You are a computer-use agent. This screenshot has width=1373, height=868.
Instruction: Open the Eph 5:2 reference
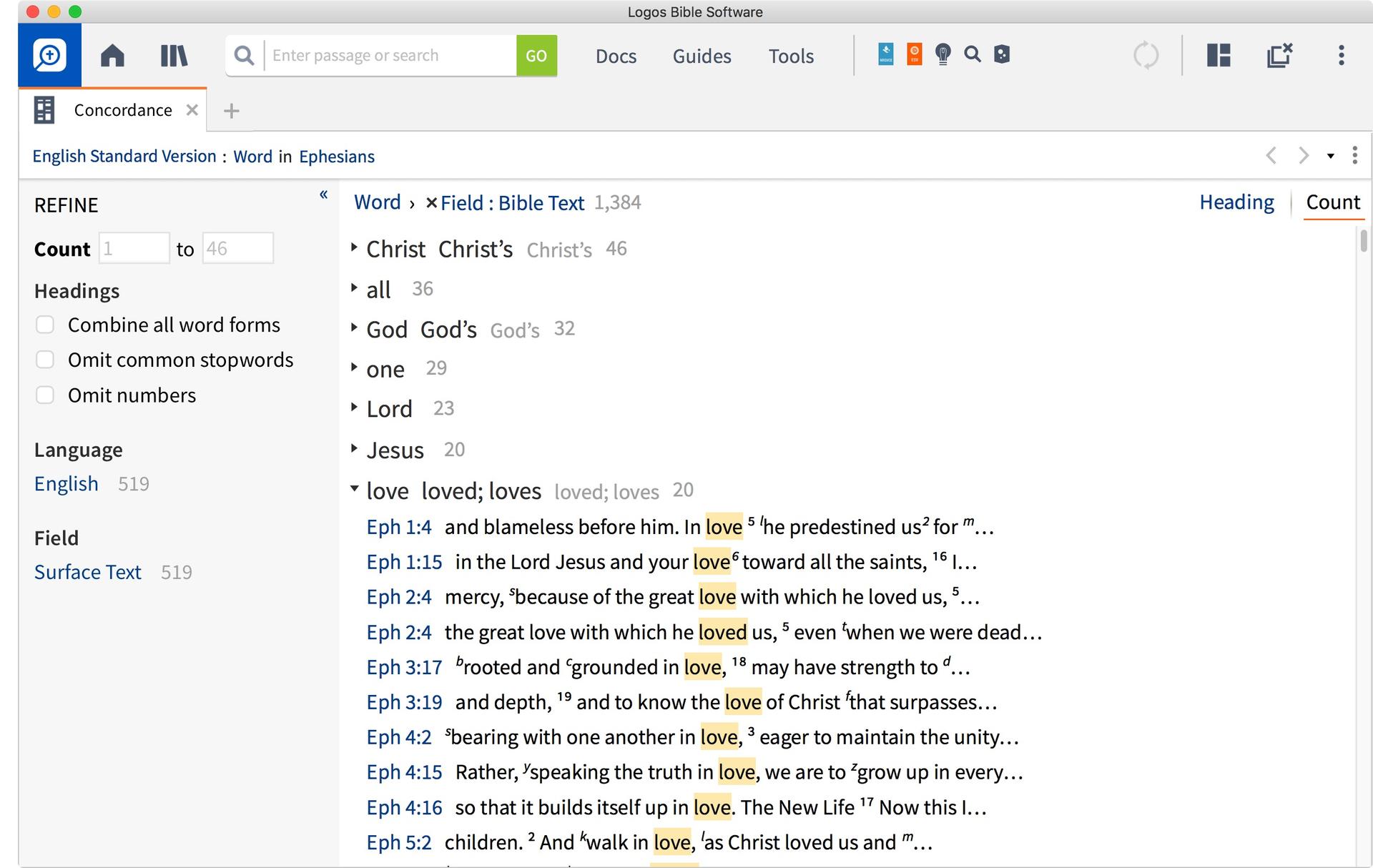click(399, 842)
